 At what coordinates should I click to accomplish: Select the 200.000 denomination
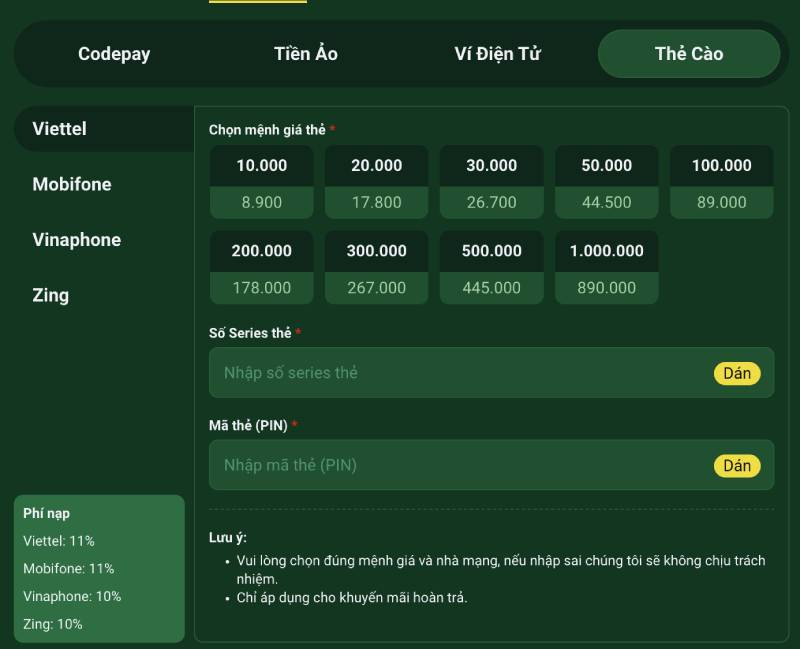pyautogui.click(x=262, y=268)
